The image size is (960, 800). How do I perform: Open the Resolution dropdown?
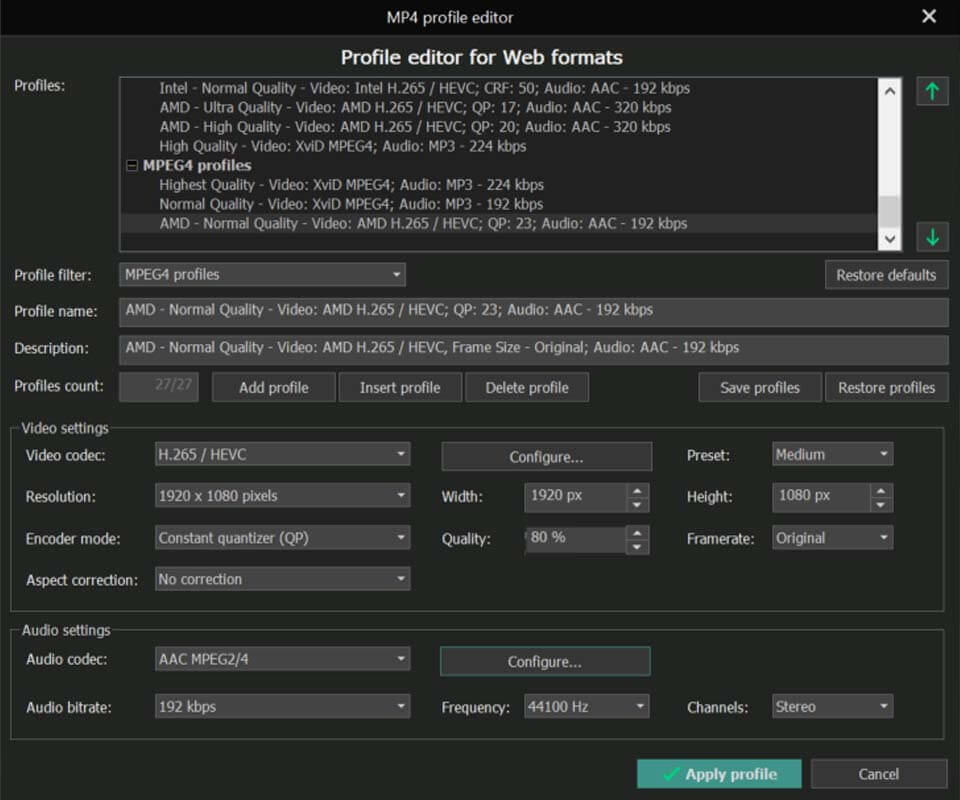[x=282, y=495]
